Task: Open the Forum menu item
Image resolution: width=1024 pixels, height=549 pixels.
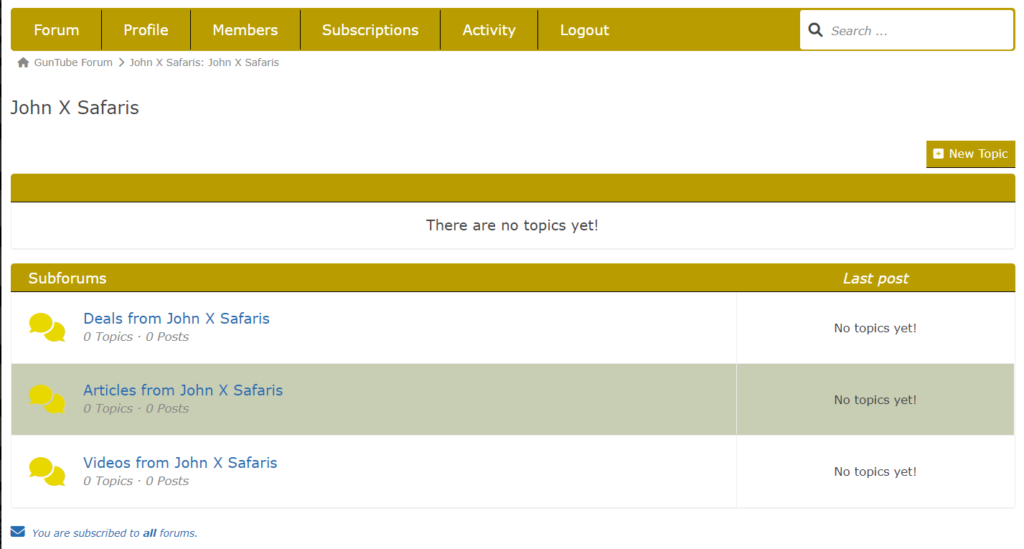Action: pyautogui.click(x=56, y=30)
